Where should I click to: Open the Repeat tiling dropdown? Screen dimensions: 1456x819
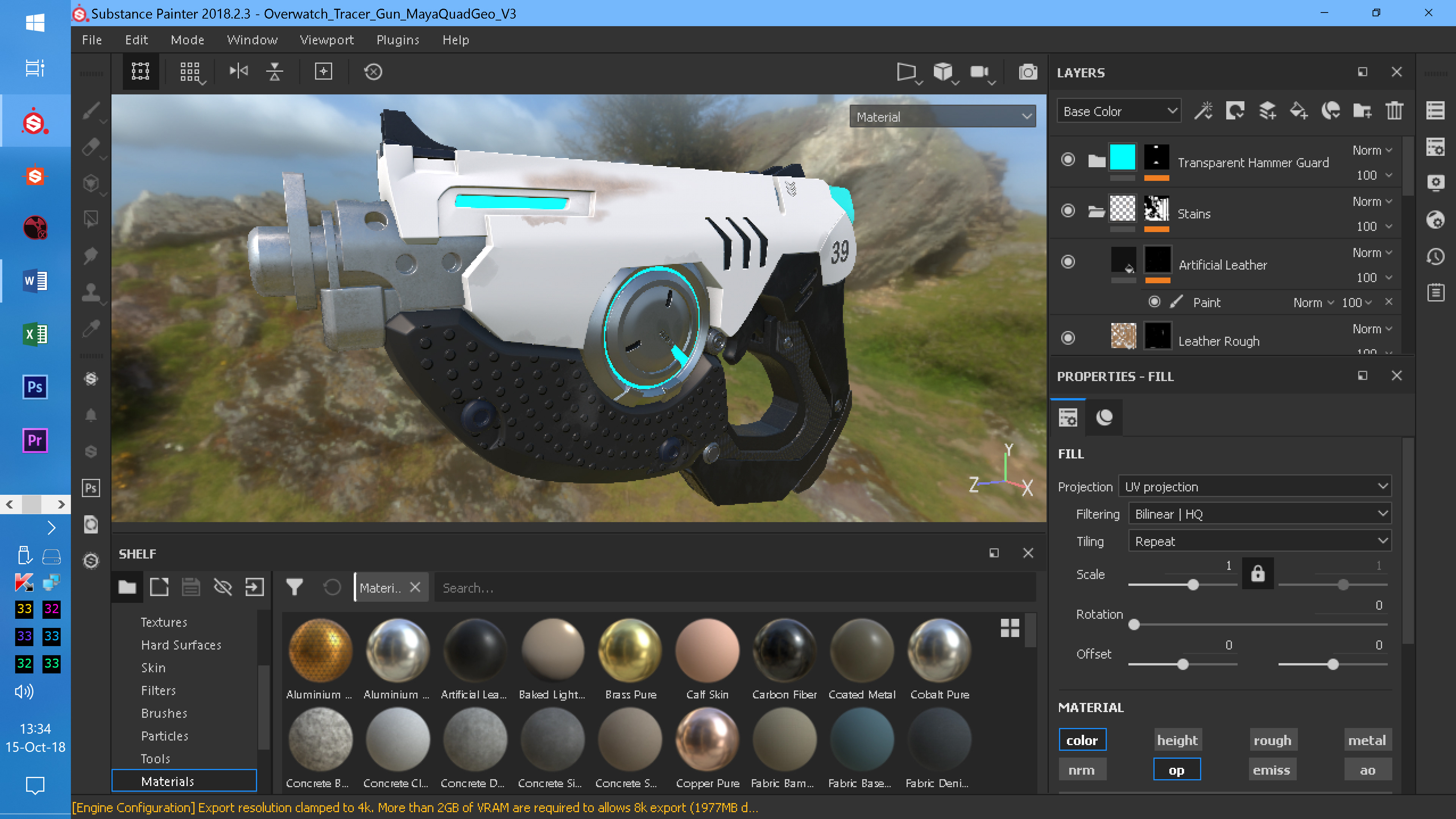tap(1260, 541)
